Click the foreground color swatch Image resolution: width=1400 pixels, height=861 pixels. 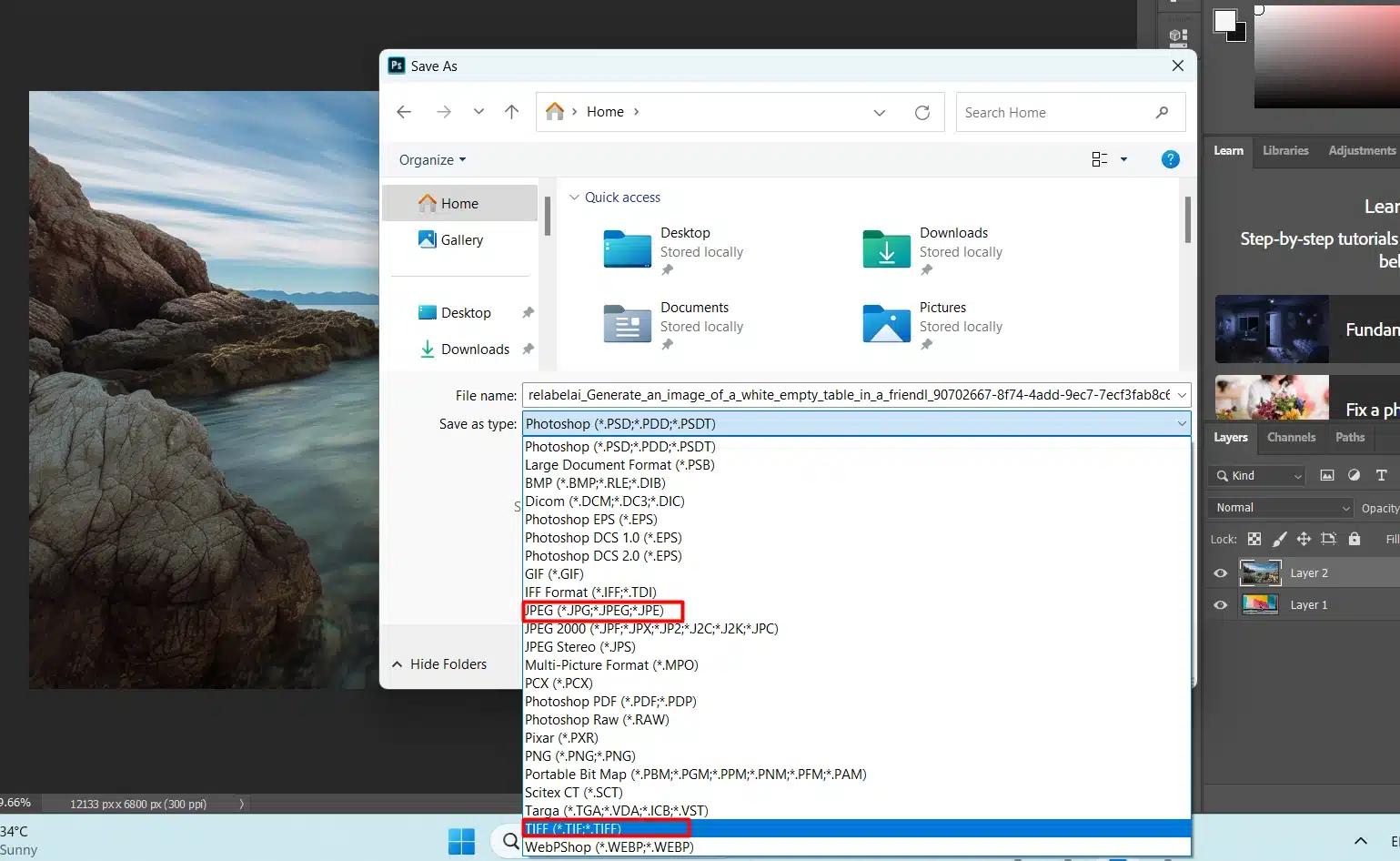point(1224,20)
